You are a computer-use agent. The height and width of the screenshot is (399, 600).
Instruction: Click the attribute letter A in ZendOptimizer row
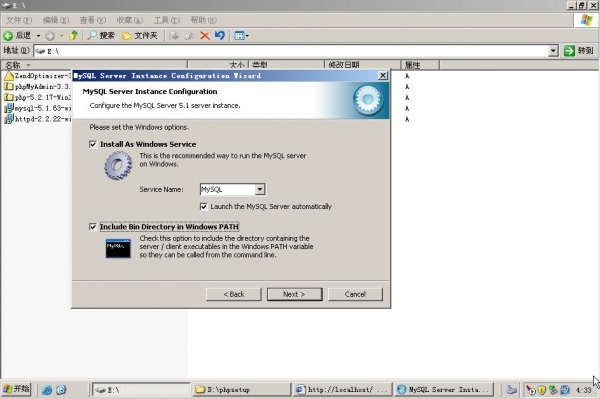pyautogui.click(x=407, y=76)
